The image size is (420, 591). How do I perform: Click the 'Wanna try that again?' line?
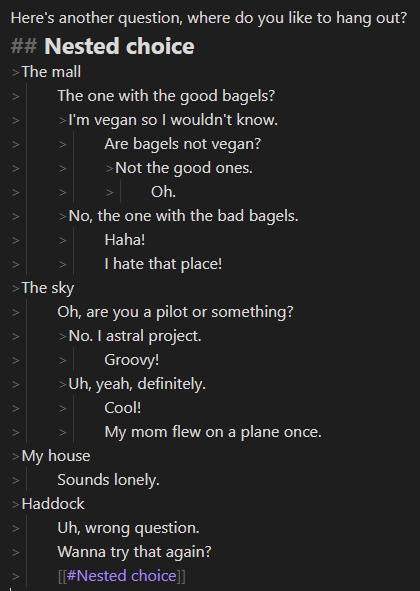point(135,552)
